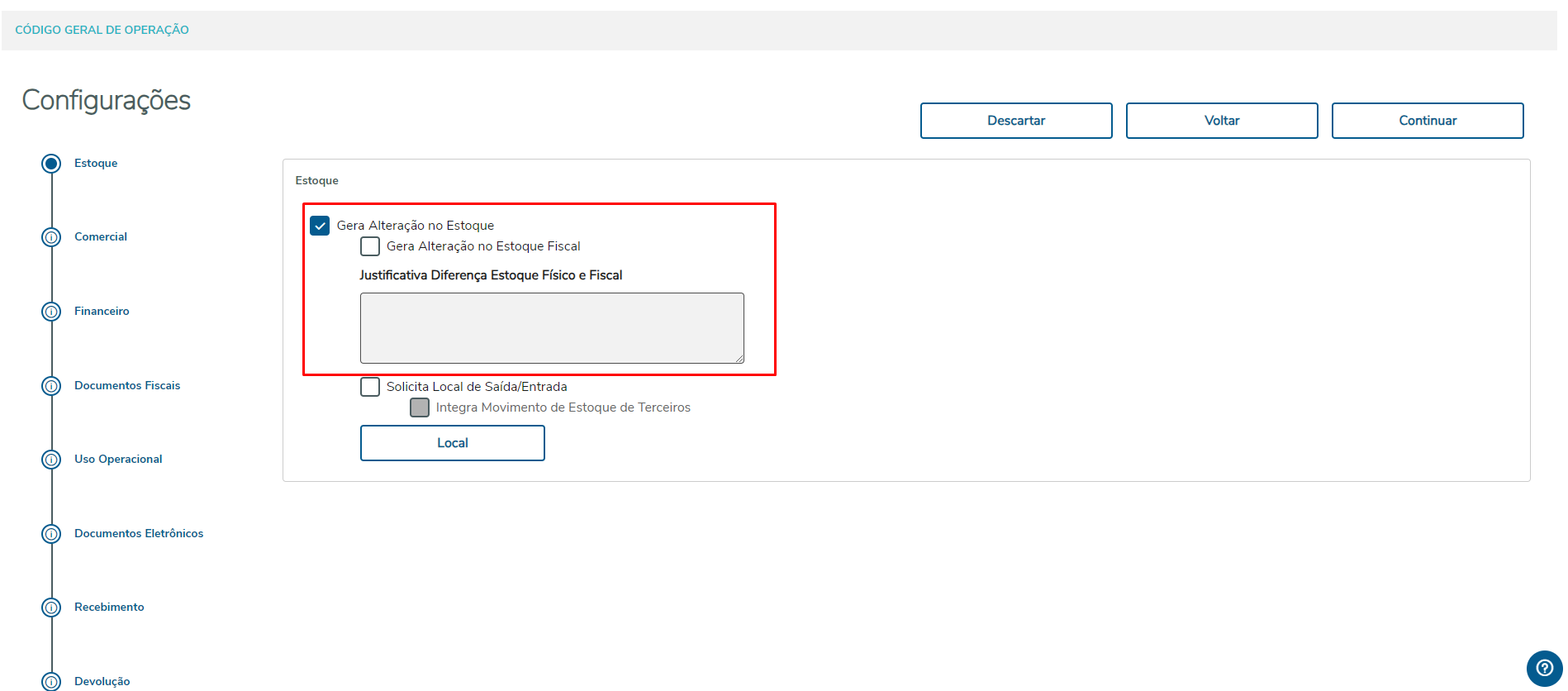Screen dimensions: 1568x691
Task: Open the Documentos Fiscais step label
Action: point(127,386)
